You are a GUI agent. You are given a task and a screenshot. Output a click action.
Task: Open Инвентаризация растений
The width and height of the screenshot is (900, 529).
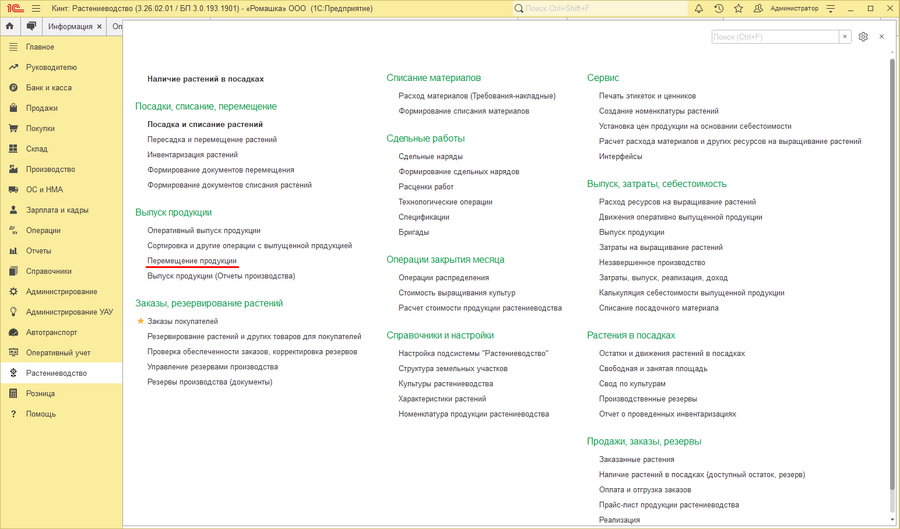coord(192,155)
